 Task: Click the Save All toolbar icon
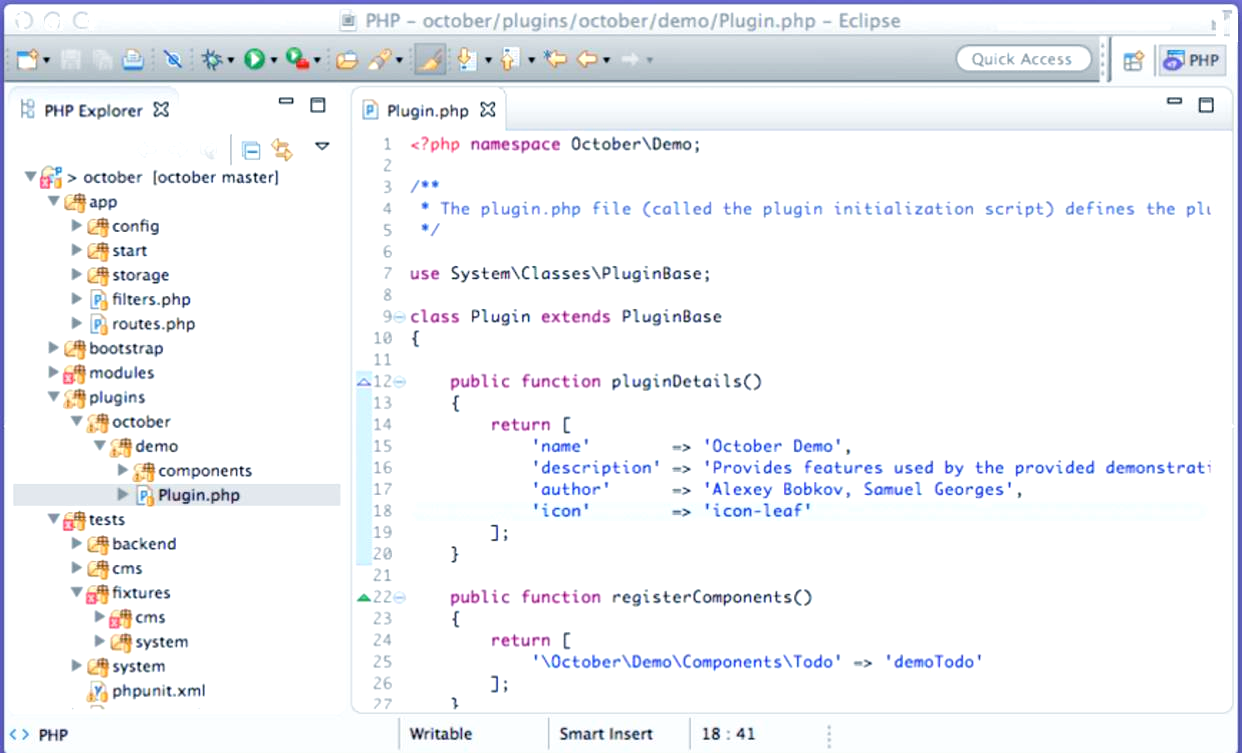tap(101, 60)
